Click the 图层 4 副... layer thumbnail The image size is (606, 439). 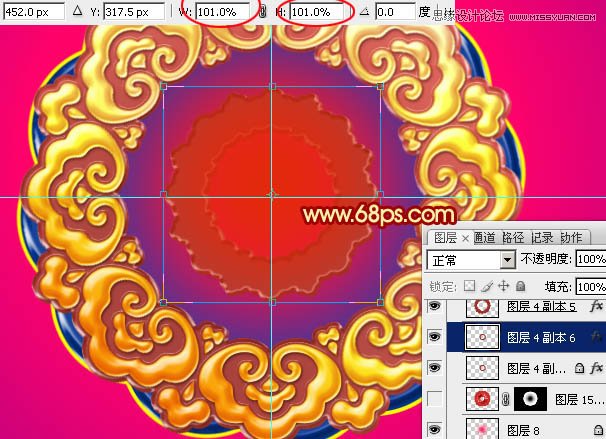click(x=482, y=368)
